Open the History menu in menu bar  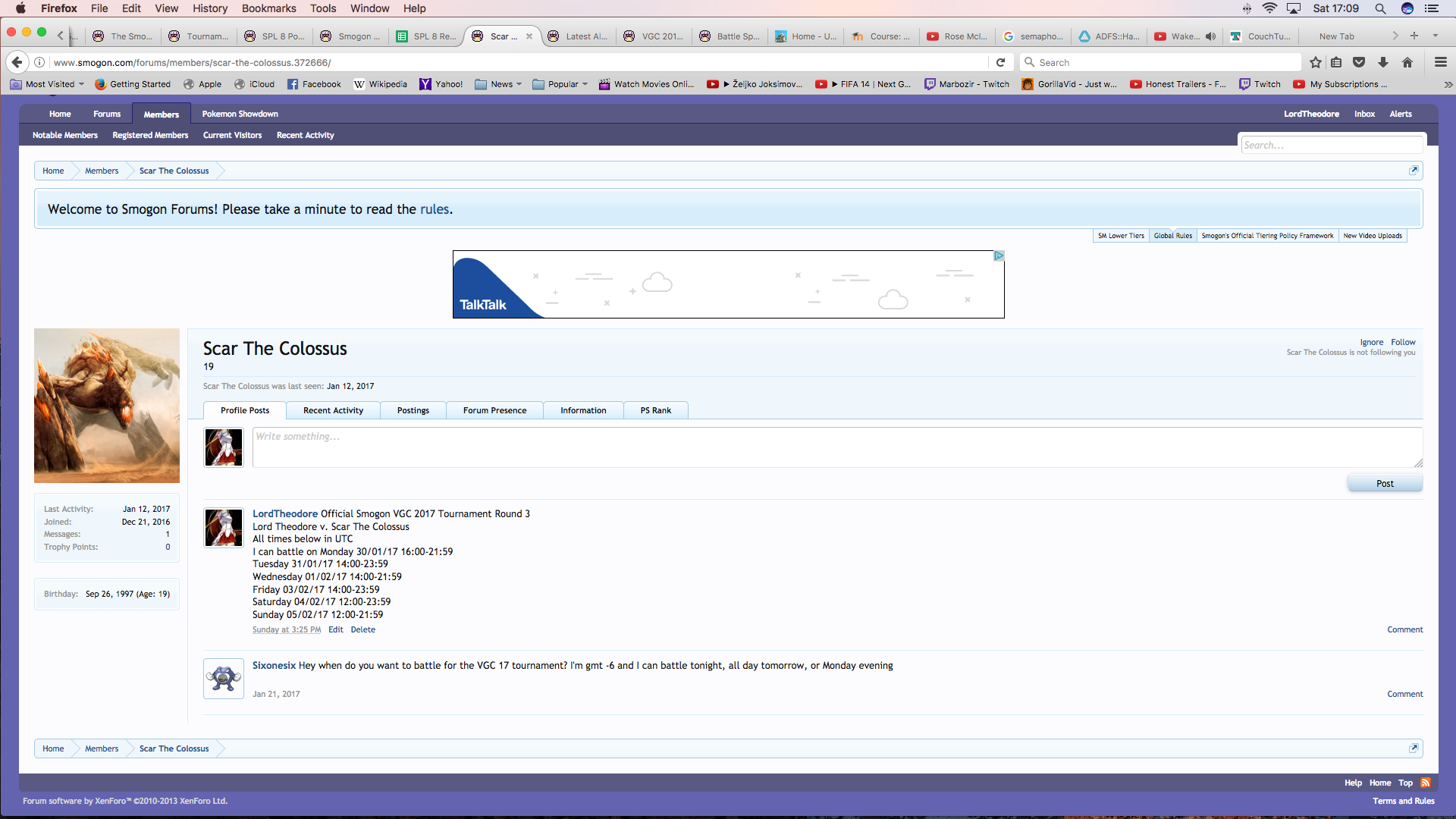210,8
